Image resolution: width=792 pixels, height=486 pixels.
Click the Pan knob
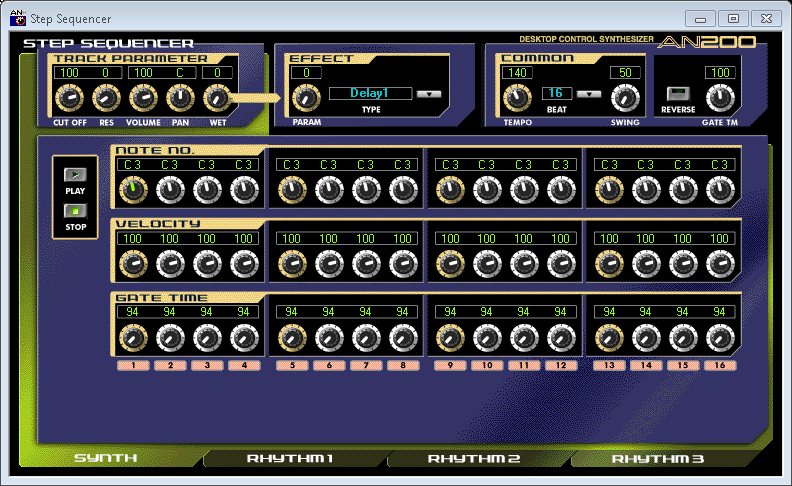coord(180,98)
